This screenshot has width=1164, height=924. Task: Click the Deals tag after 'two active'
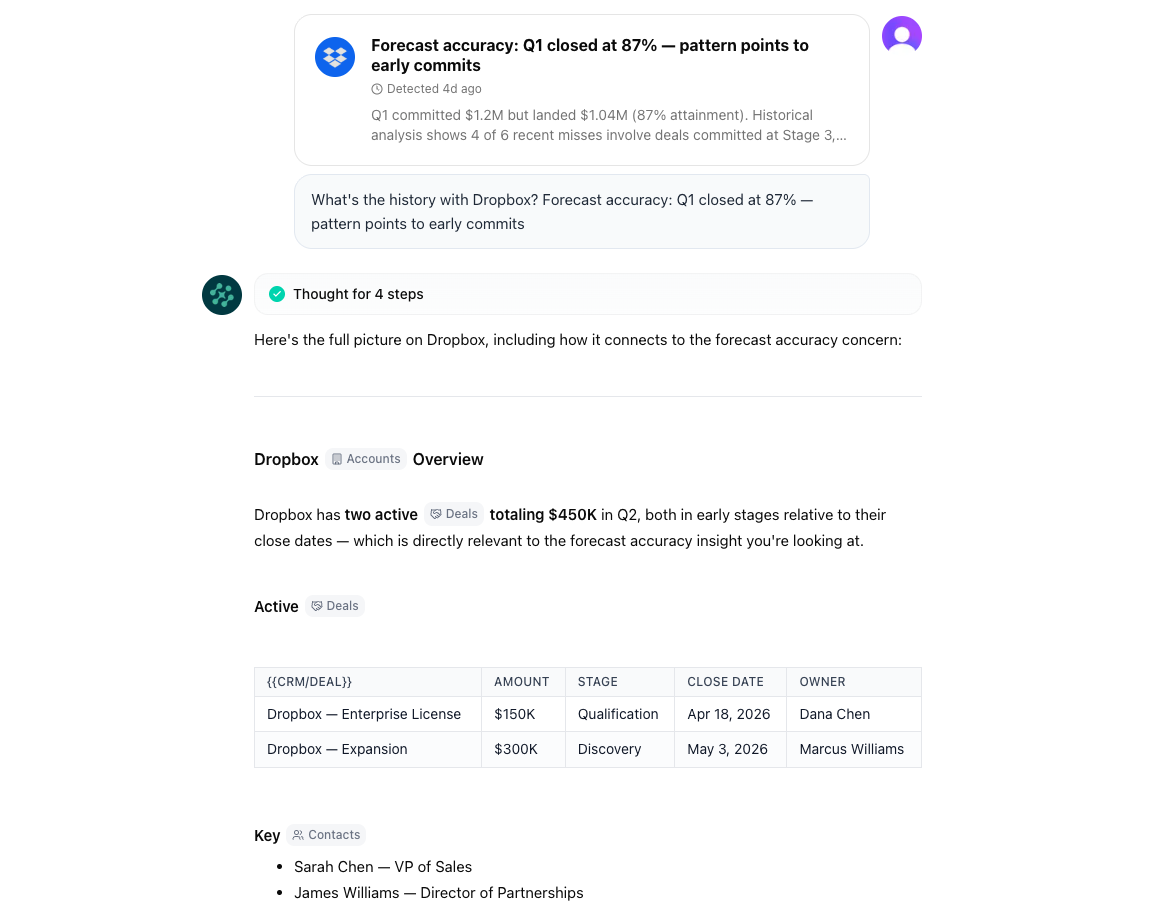[453, 513]
